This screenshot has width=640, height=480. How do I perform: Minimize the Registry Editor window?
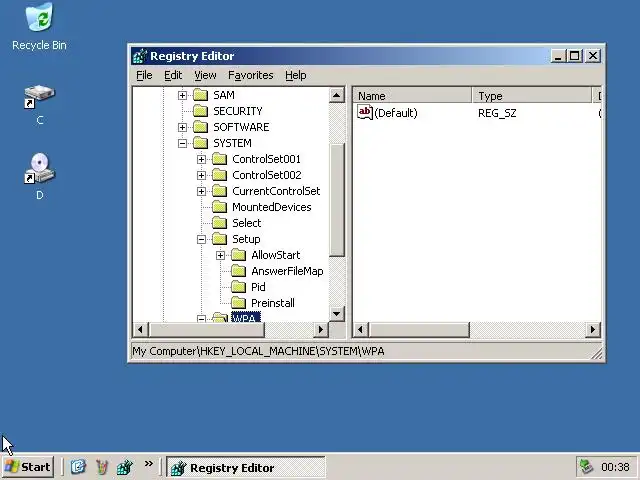(x=558, y=56)
